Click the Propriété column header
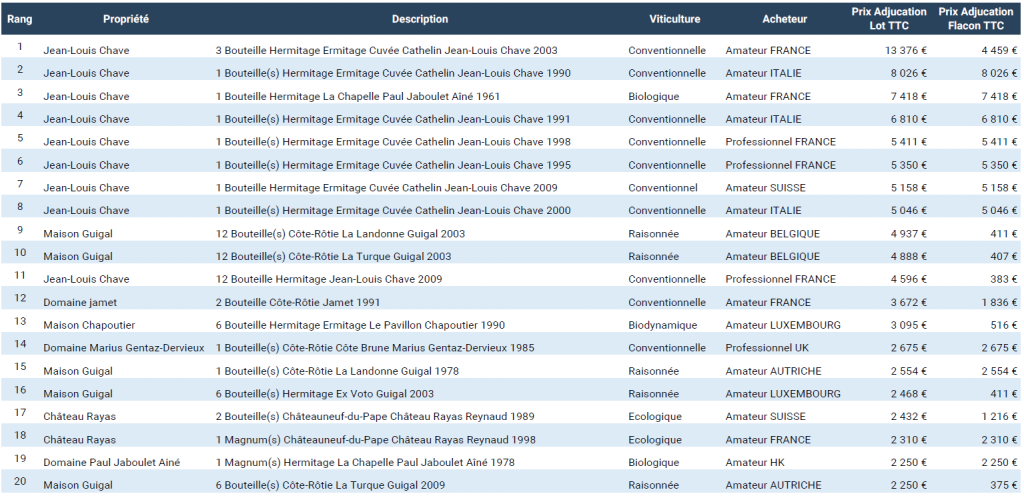Image resolution: width=1024 pixels, height=496 pixels. point(126,19)
